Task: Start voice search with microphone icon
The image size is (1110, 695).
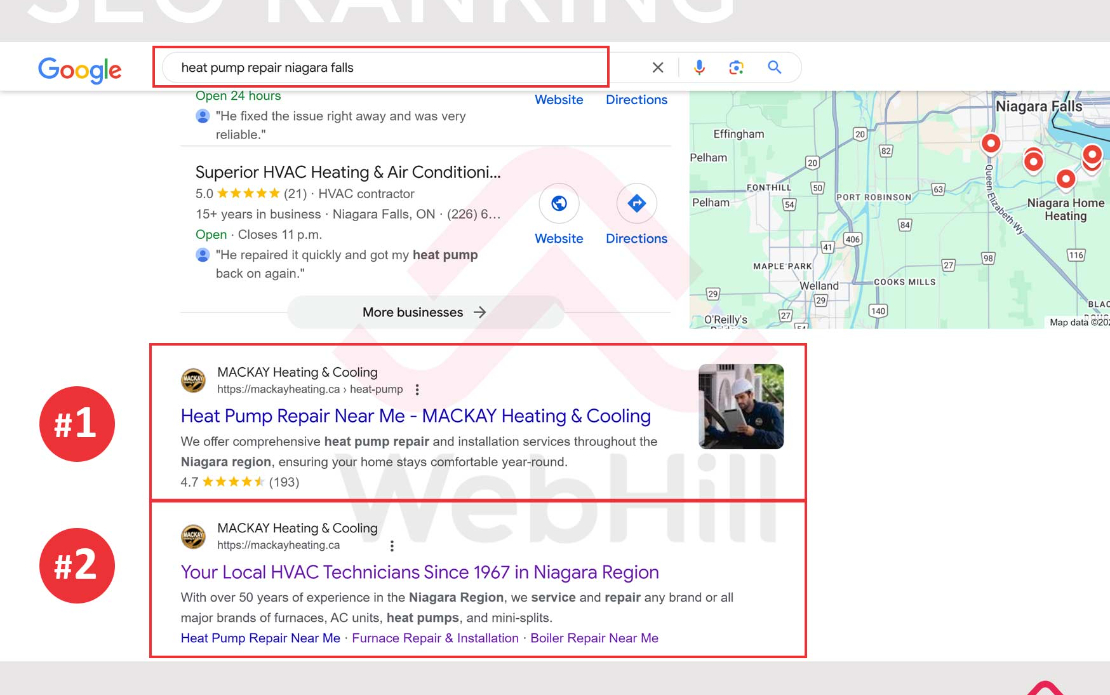Action: pos(699,67)
